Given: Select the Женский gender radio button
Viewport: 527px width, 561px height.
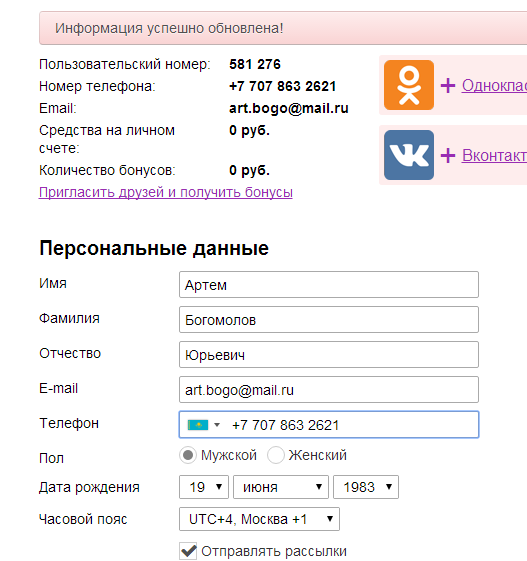Looking at the screenshot, I should pos(276,455).
